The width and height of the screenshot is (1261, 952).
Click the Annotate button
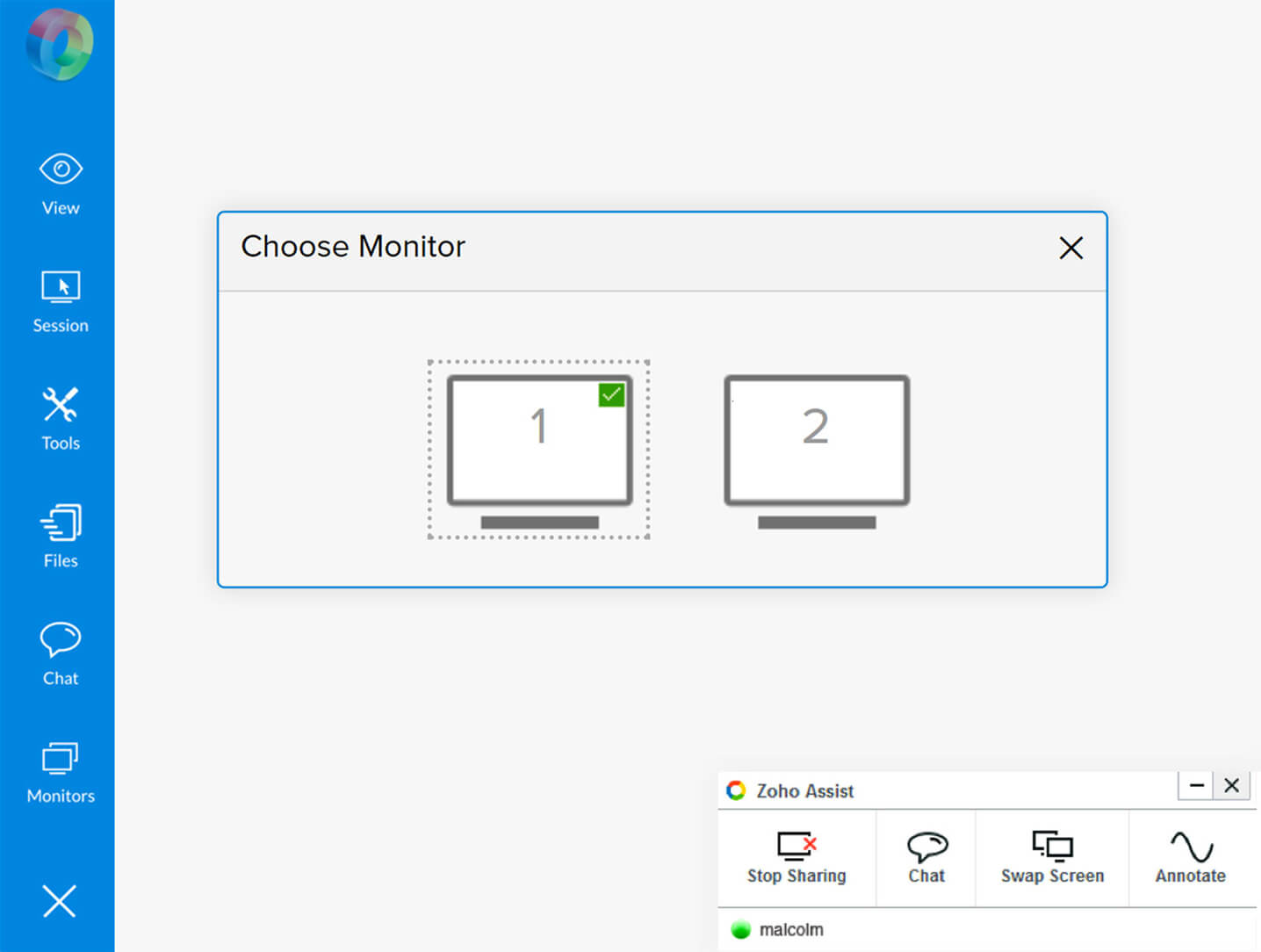pyautogui.click(x=1191, y=857)
